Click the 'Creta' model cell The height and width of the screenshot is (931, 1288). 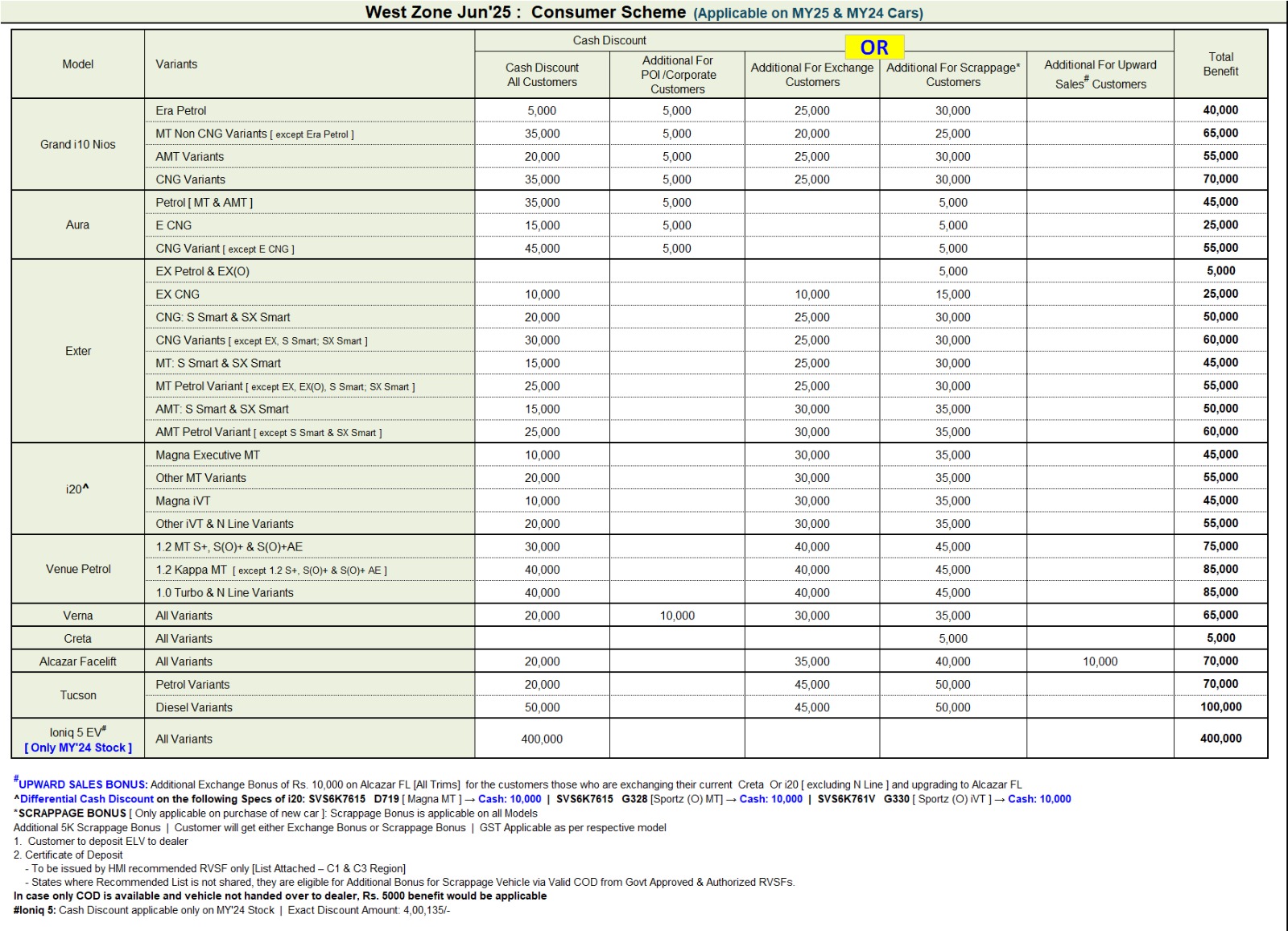pos(78,638)
